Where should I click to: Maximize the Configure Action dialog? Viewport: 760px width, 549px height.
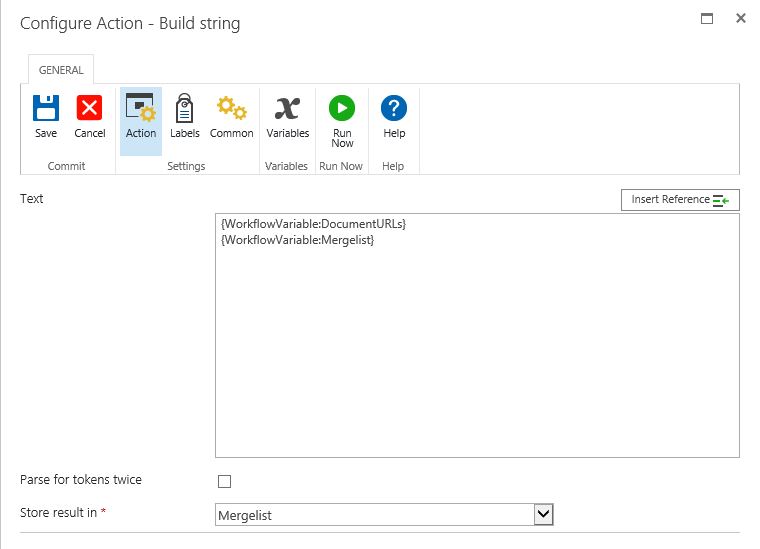coord(707,18)
